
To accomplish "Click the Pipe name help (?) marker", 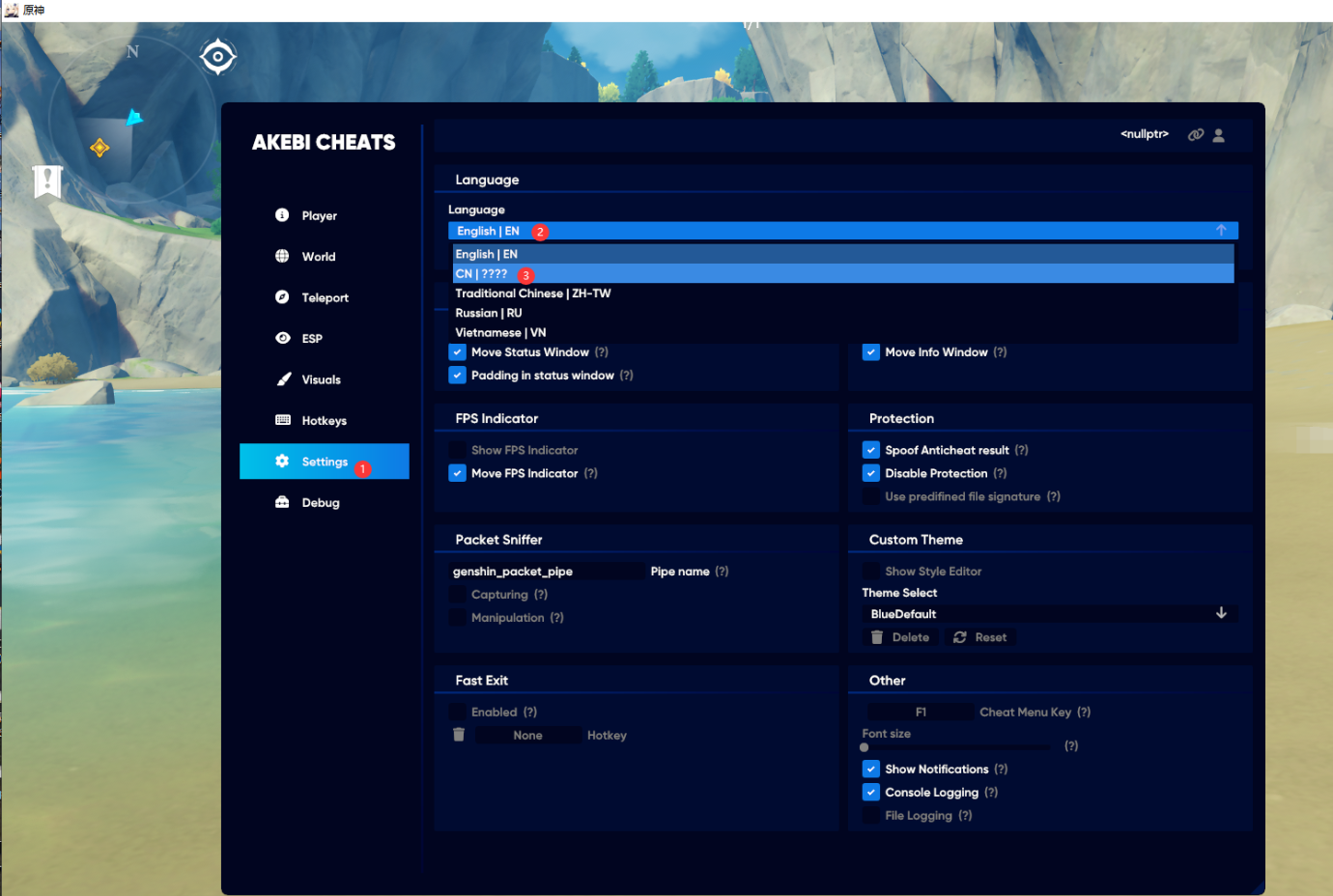I will tap(722, 572).
